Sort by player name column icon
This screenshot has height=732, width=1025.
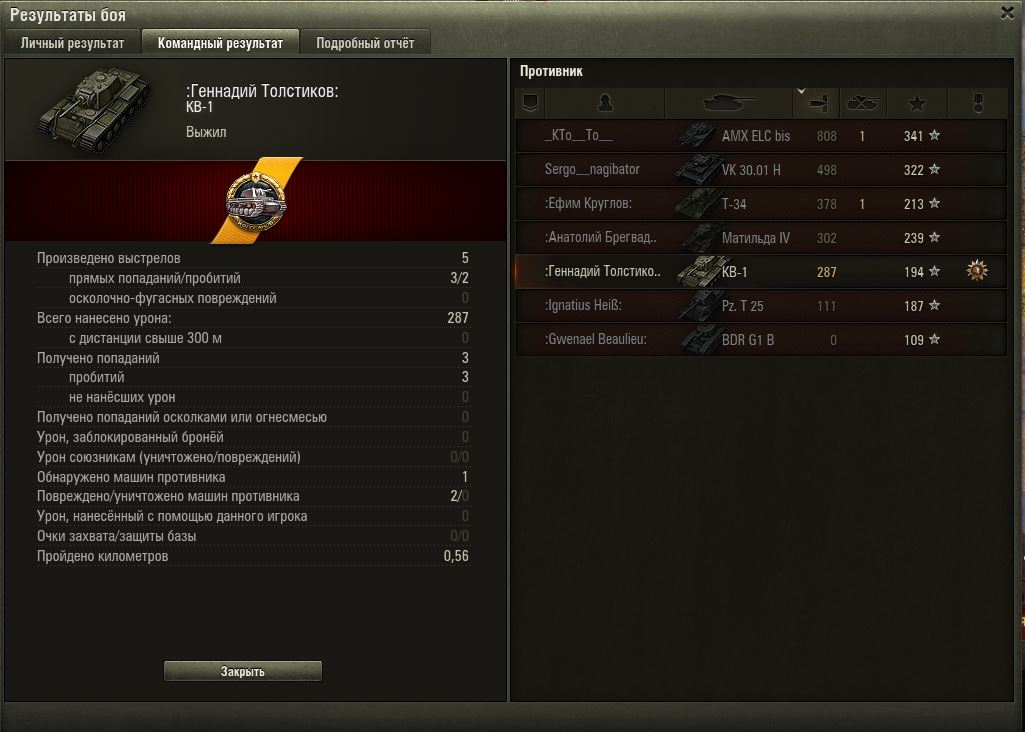pos(605,103)
